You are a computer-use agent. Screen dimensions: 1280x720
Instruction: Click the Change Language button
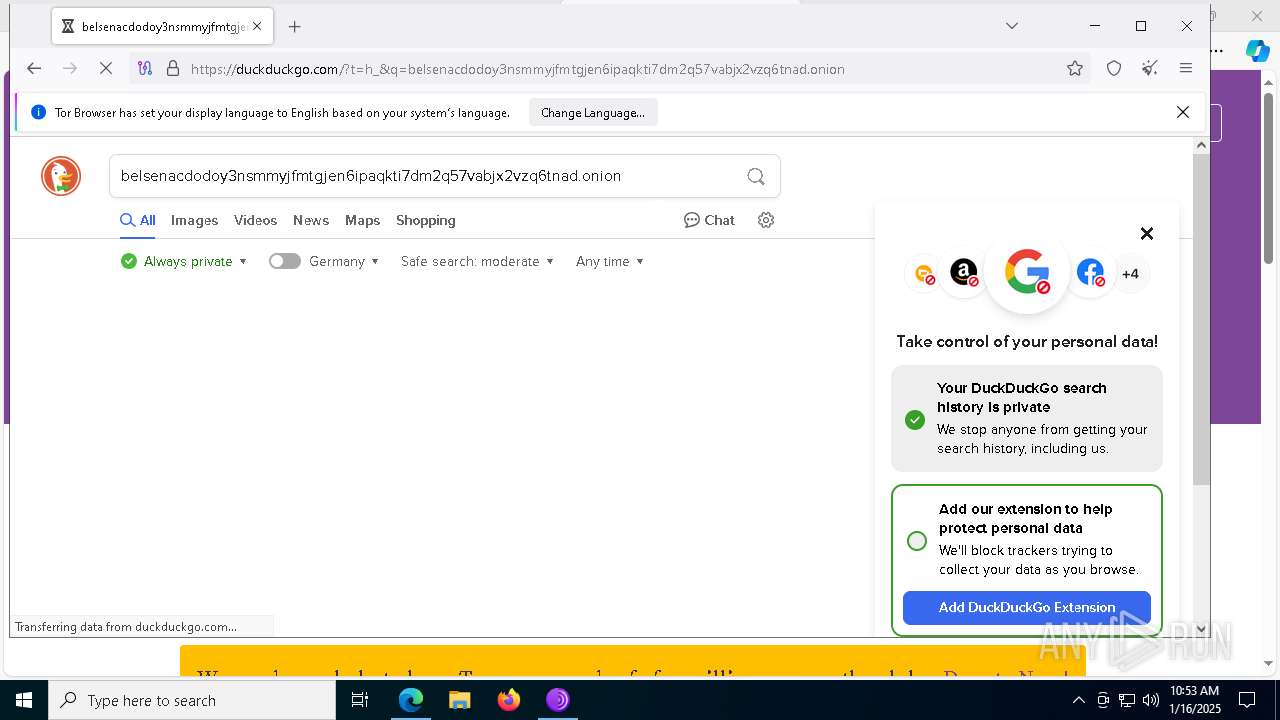593,113
